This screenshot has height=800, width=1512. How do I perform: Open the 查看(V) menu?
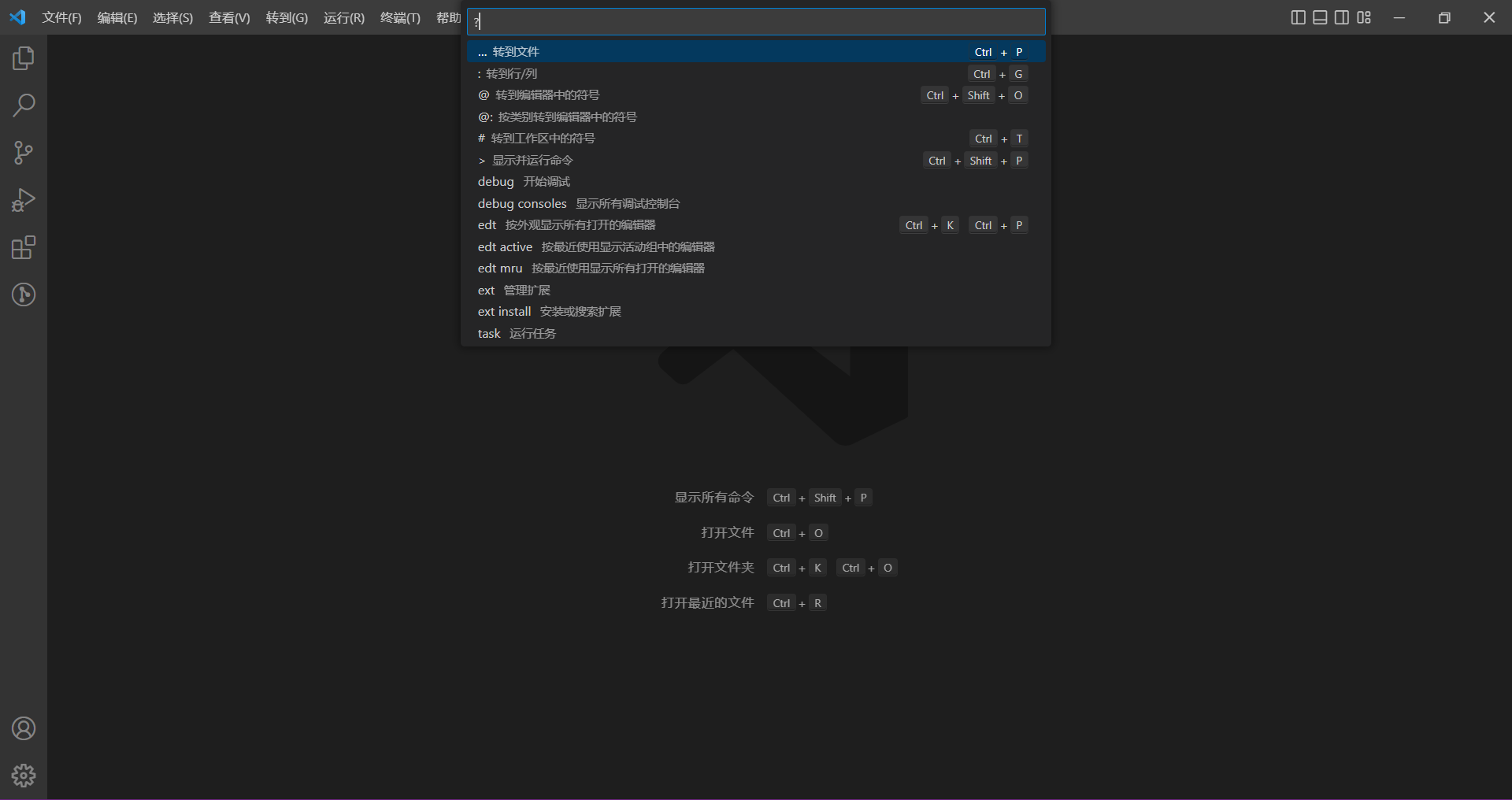pyautogui.click(x=229, y=17)
